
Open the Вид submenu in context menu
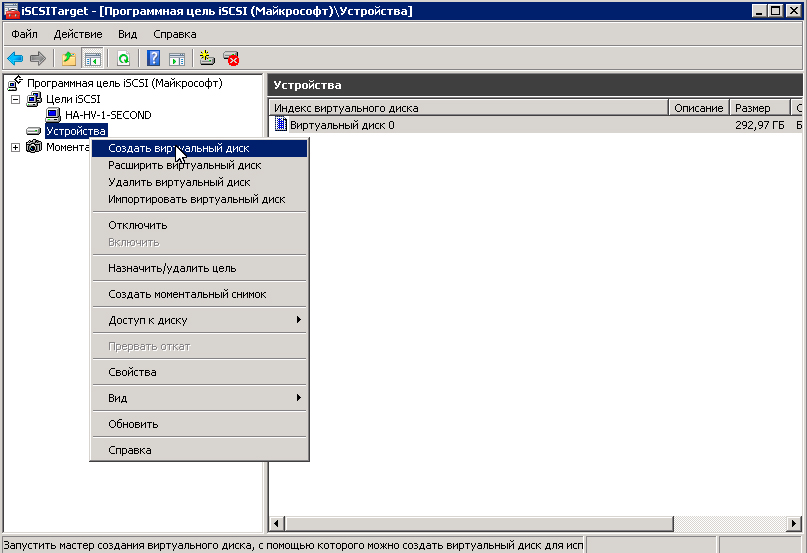[x=200, y=398]
